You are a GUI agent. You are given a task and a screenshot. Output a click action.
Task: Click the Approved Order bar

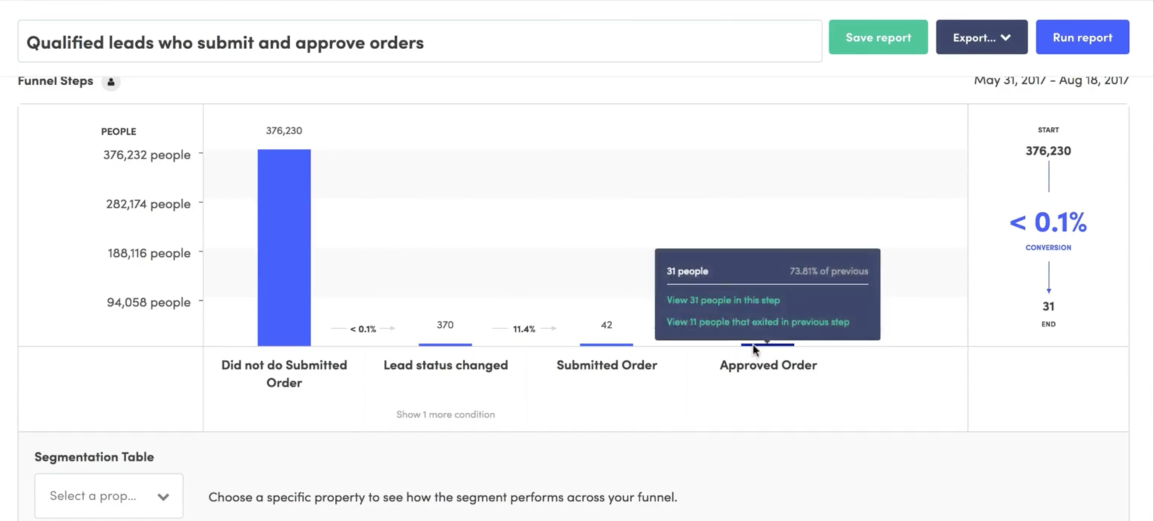[768, 344]
